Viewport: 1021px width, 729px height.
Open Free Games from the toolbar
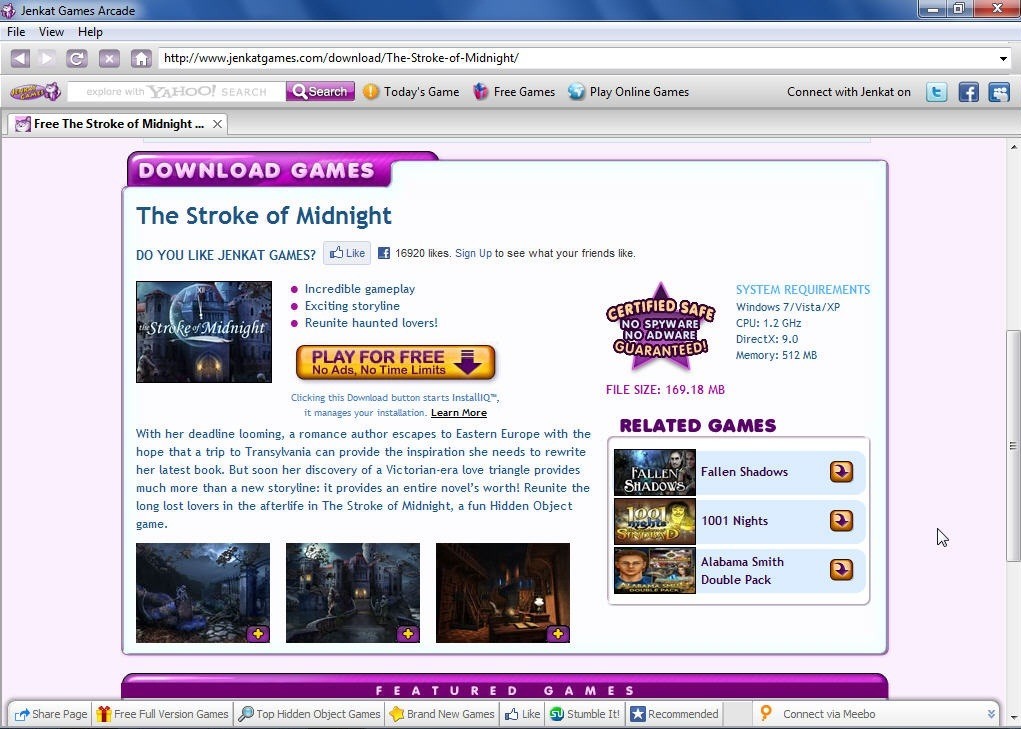click(523, 91)
